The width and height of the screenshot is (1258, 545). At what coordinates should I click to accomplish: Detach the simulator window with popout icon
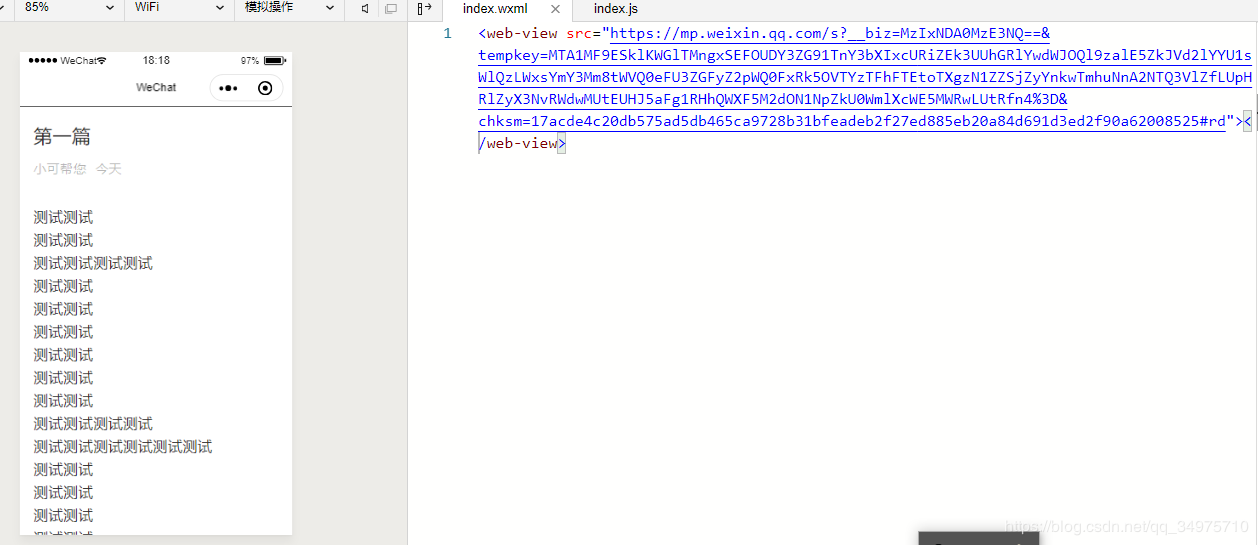pos(391,8)
